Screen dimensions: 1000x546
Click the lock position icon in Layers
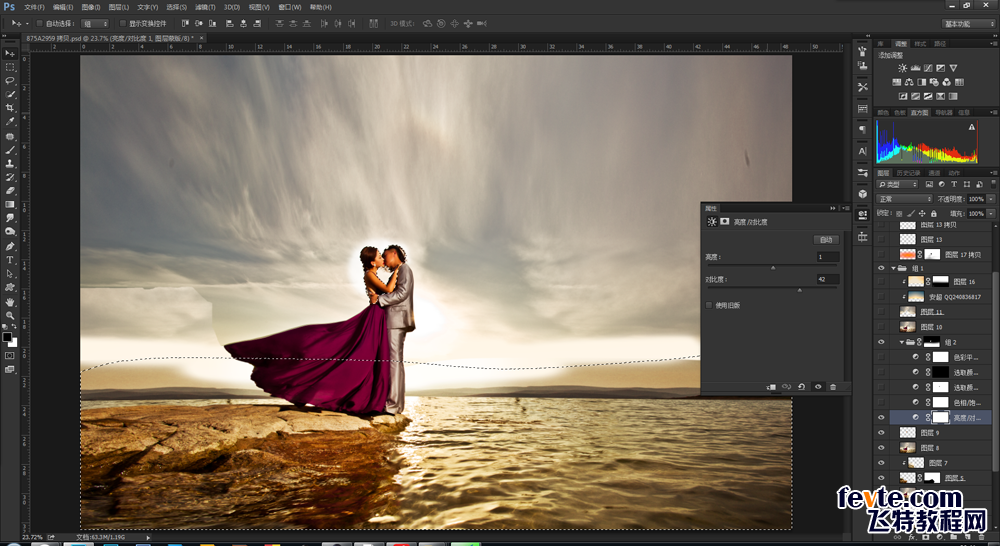tap(922, 214)
